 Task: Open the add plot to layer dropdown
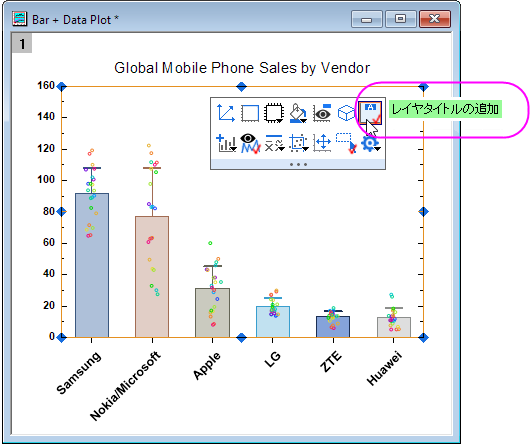(226, 143)
